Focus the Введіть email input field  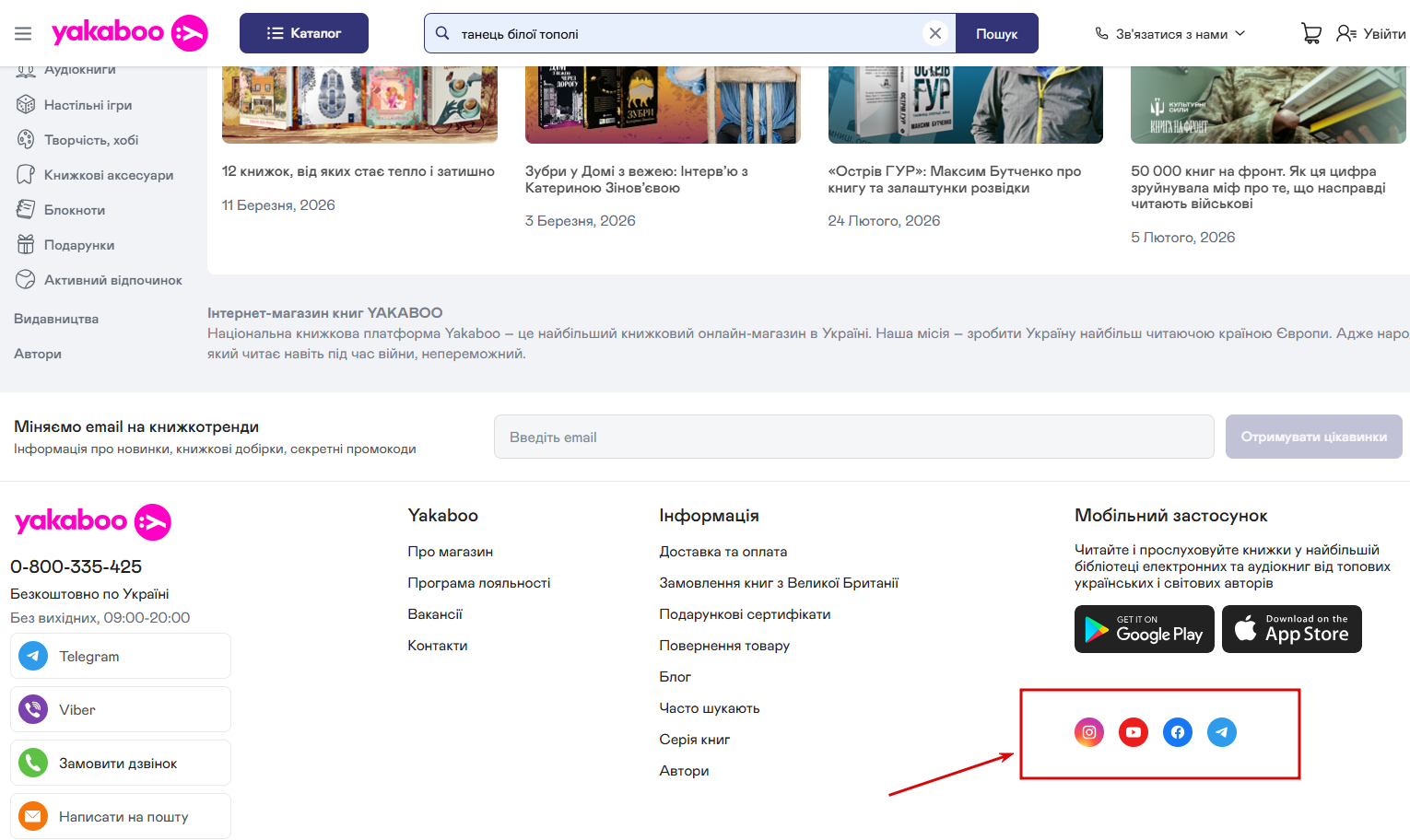854,437
